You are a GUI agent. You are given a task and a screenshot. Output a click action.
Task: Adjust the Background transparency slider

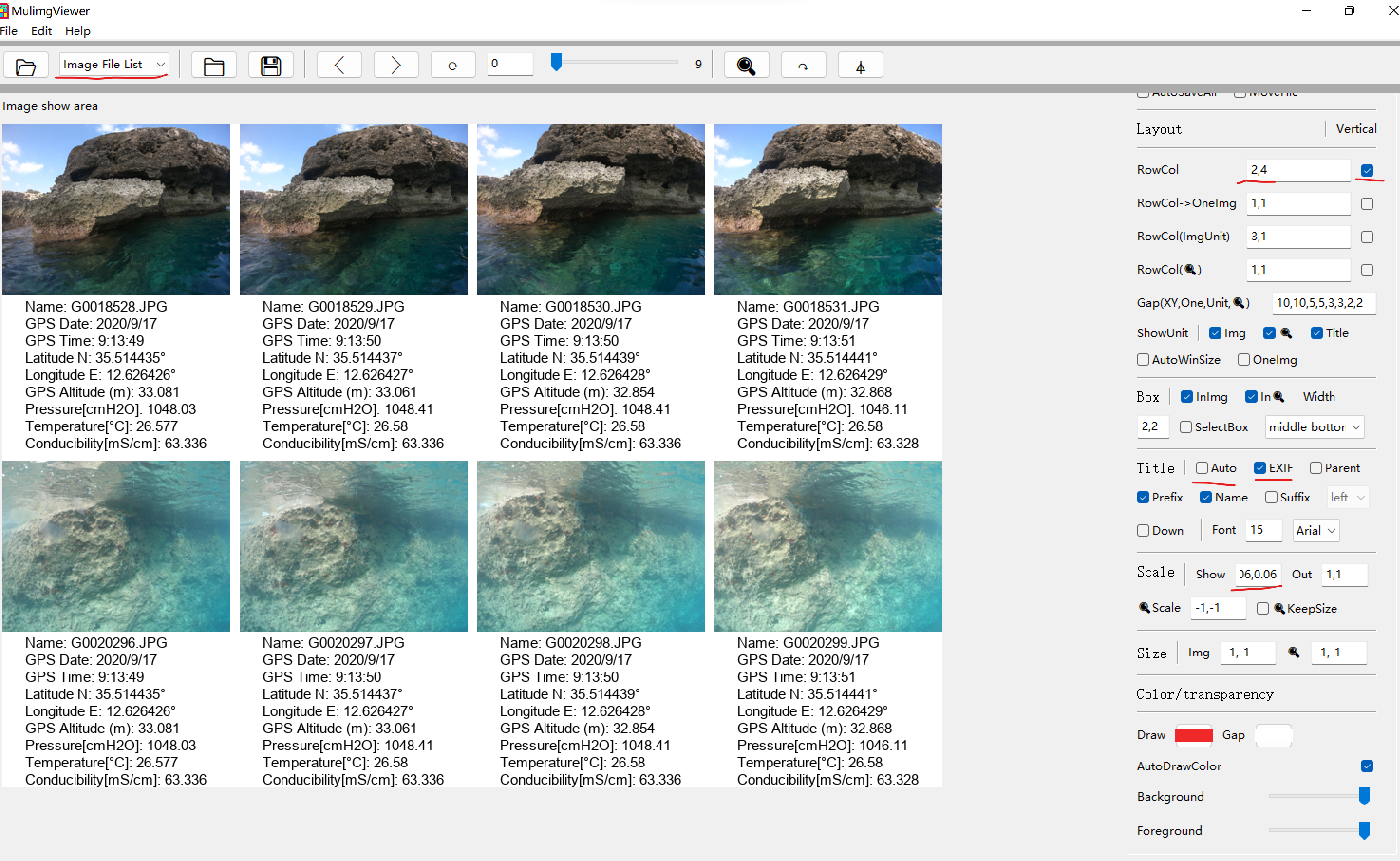[x=1362, y=796]
